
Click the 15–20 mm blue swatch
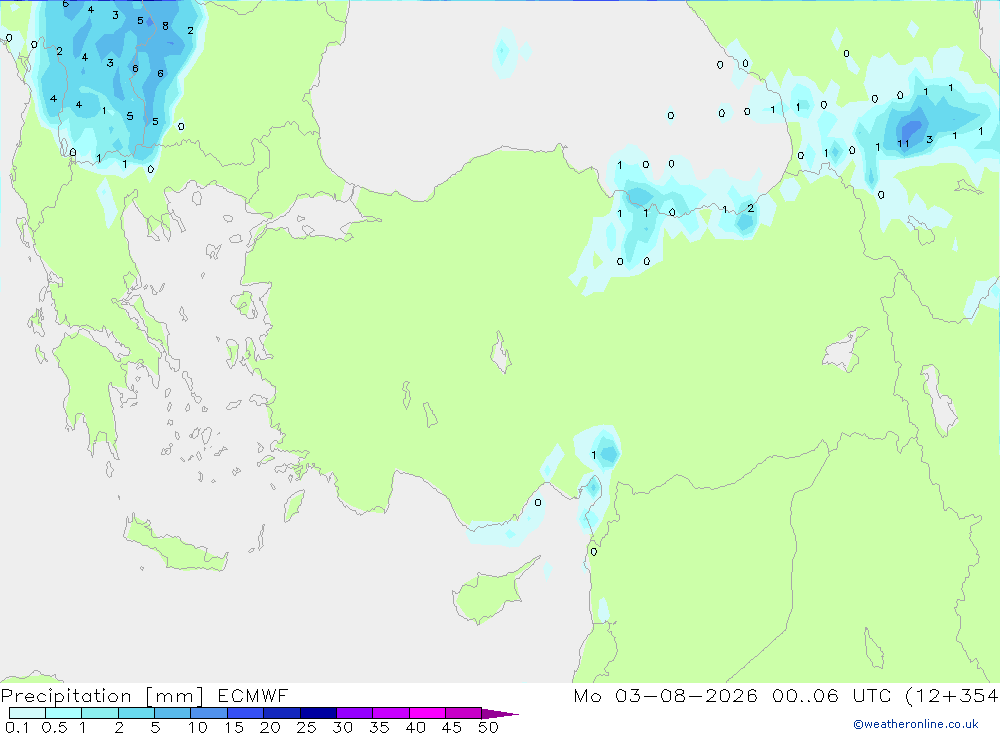pos(245,713)
